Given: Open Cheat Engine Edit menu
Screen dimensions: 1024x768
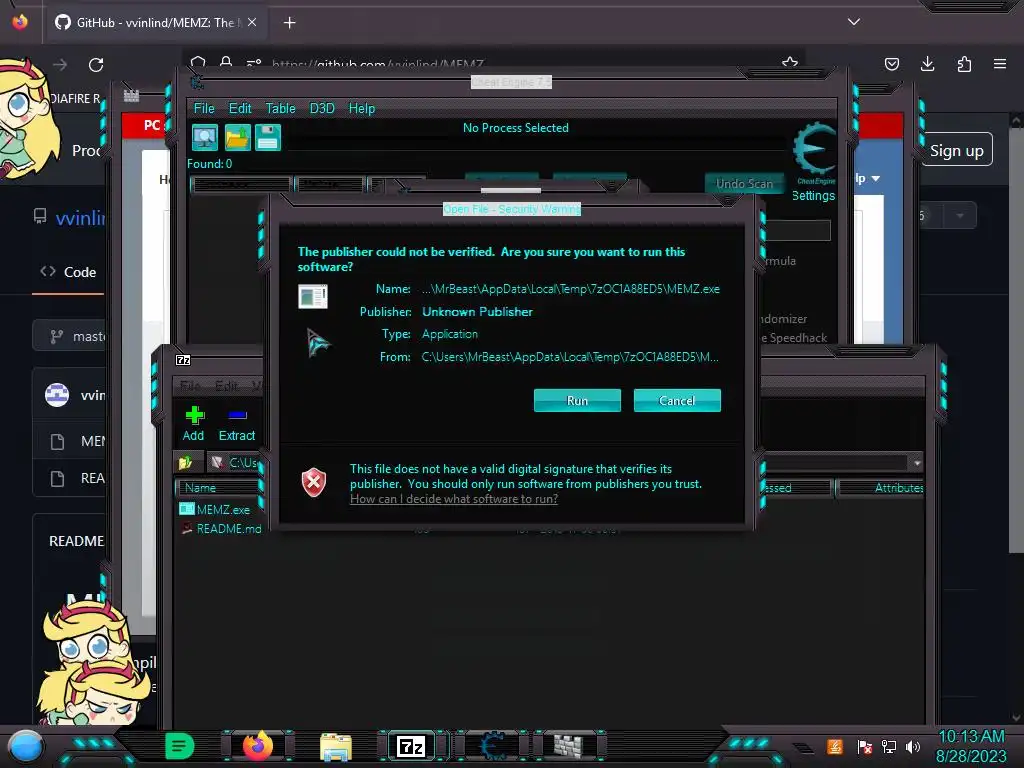Looking at the screenshot, I should [x=240, y=108].
